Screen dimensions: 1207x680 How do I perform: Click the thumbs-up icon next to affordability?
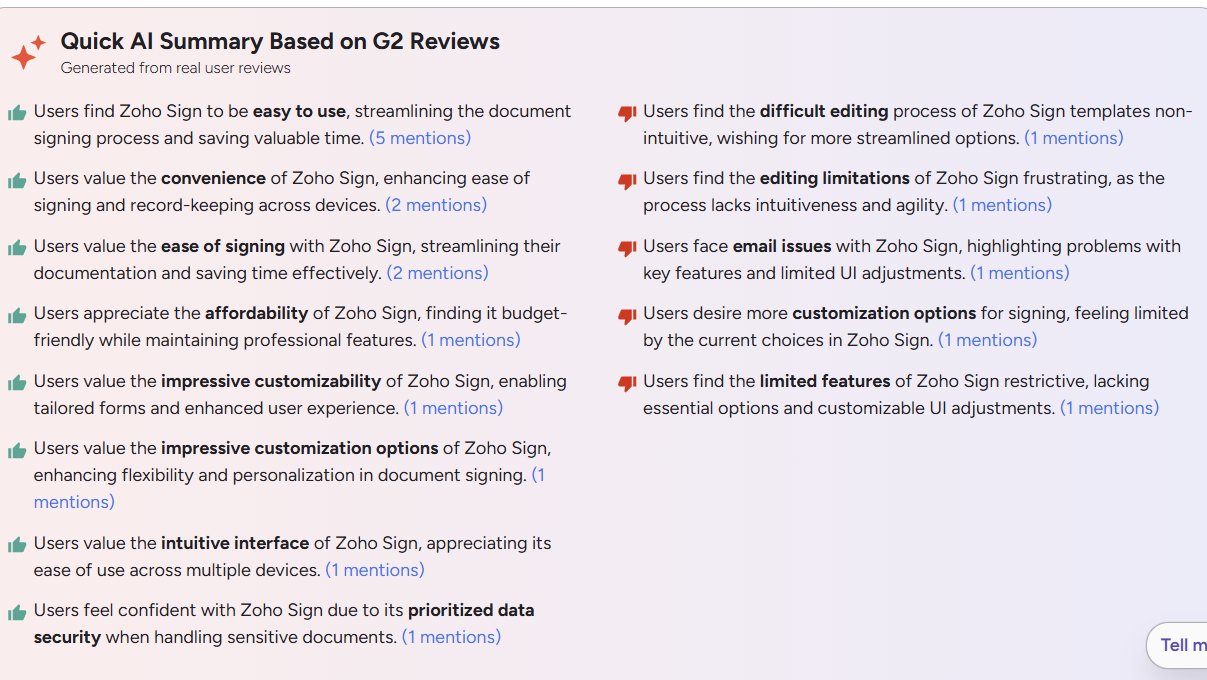pos(17,314)
